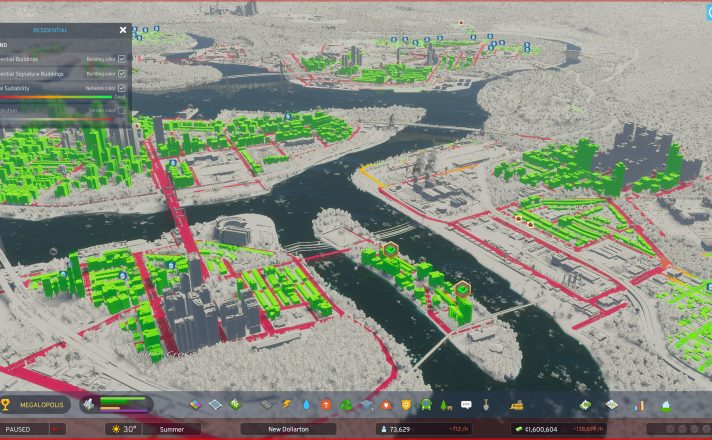Disable the Suitability network color checkbox
The height and width of the screenshot is (440, 712).
(122, 88)
